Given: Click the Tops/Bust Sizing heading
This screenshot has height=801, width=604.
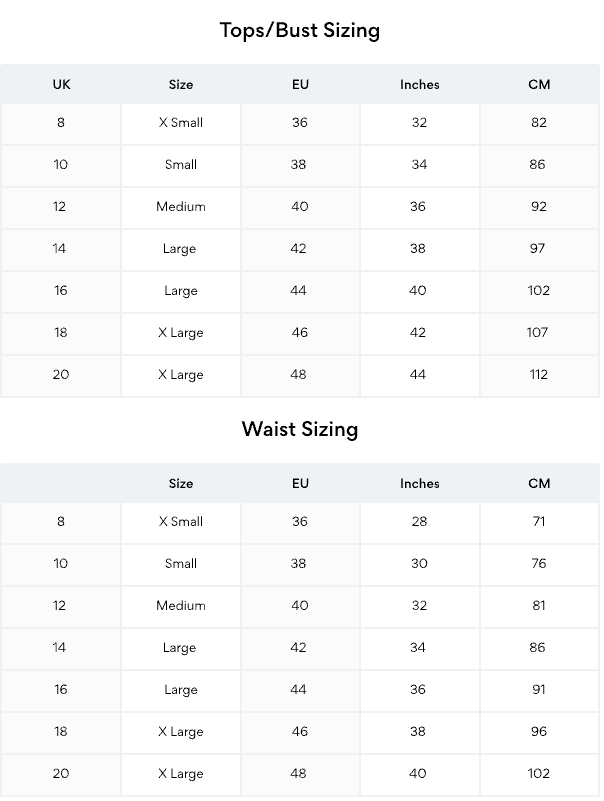Looking at the screenshot, I should click(x=300, y=30).
